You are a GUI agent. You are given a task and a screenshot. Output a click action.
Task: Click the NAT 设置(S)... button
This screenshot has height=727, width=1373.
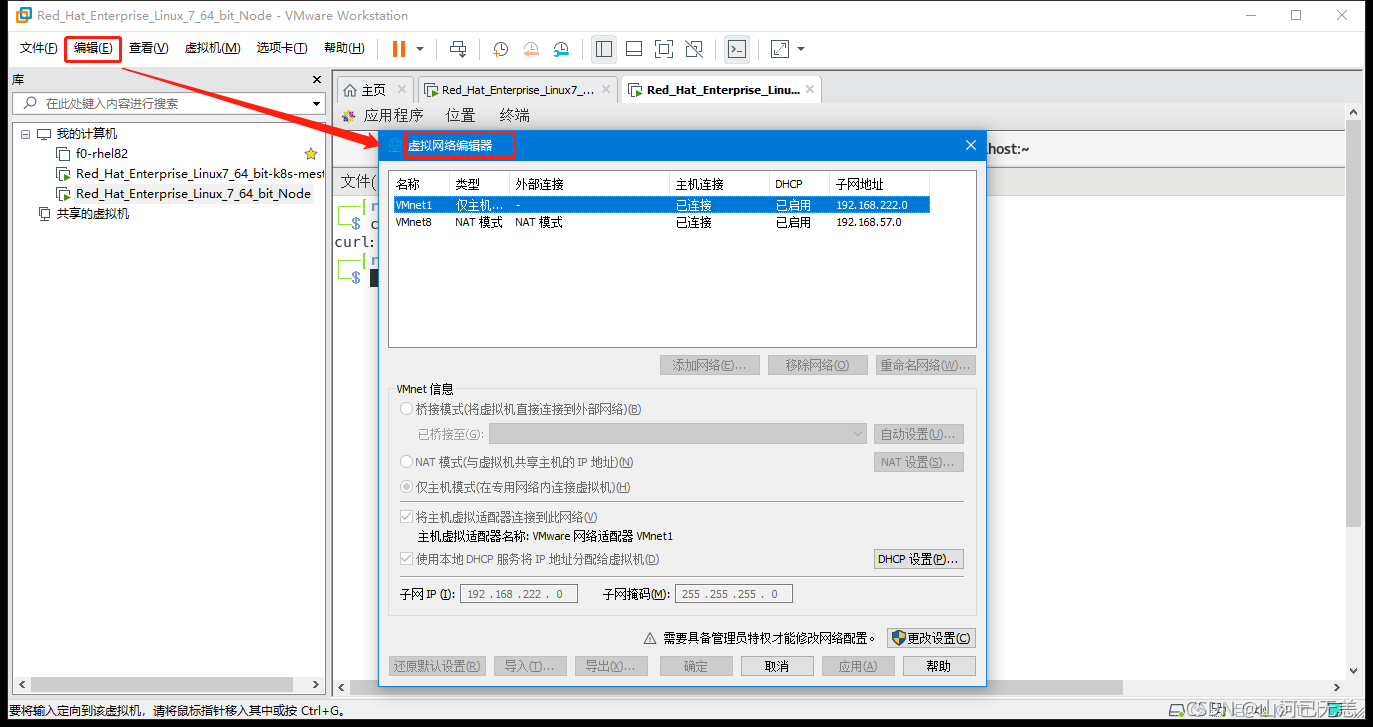tap(919, 462)
